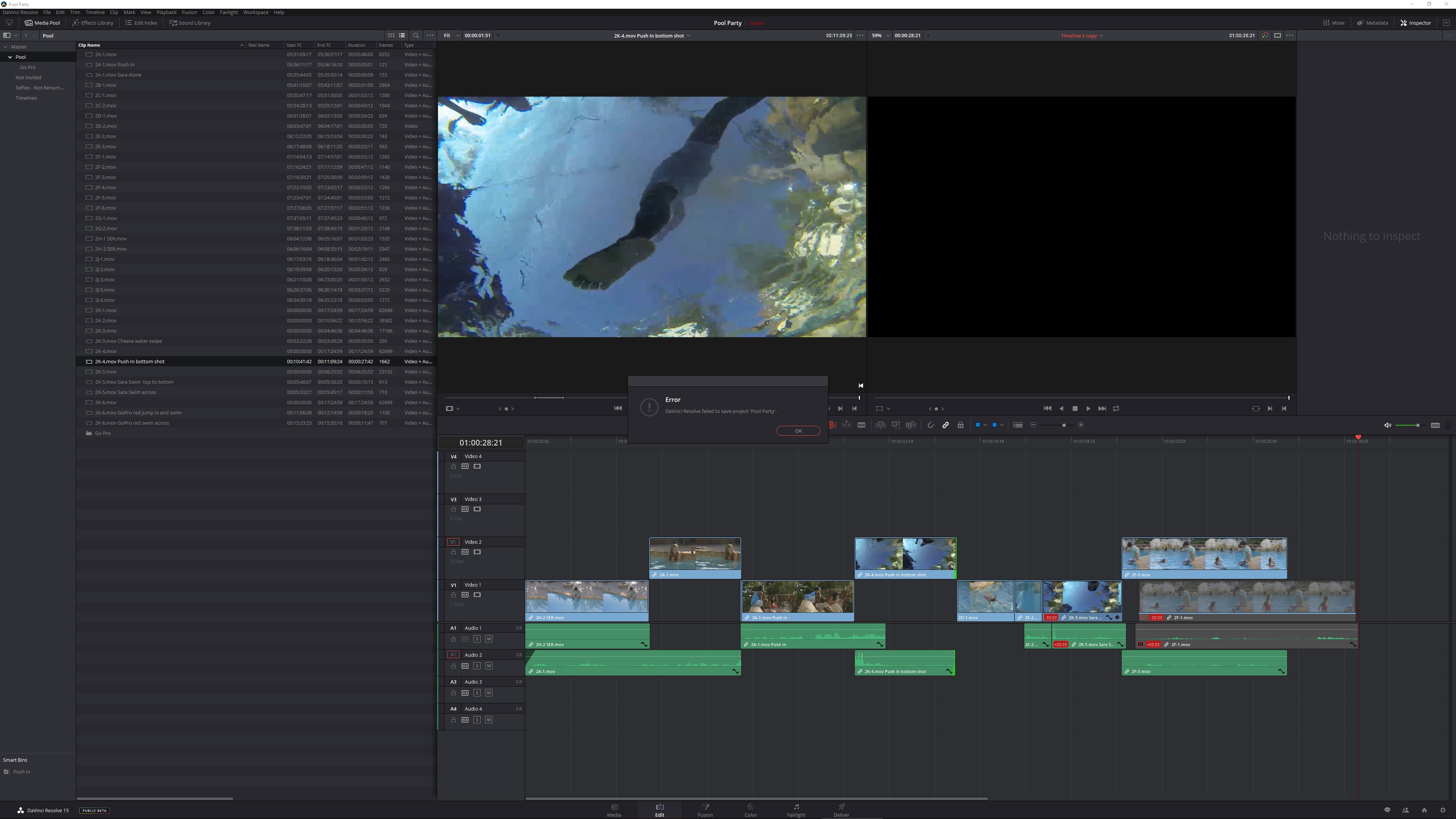The image size is (1456, 819).
Task: Click the link clips chain icon
Action: (946, 425)
